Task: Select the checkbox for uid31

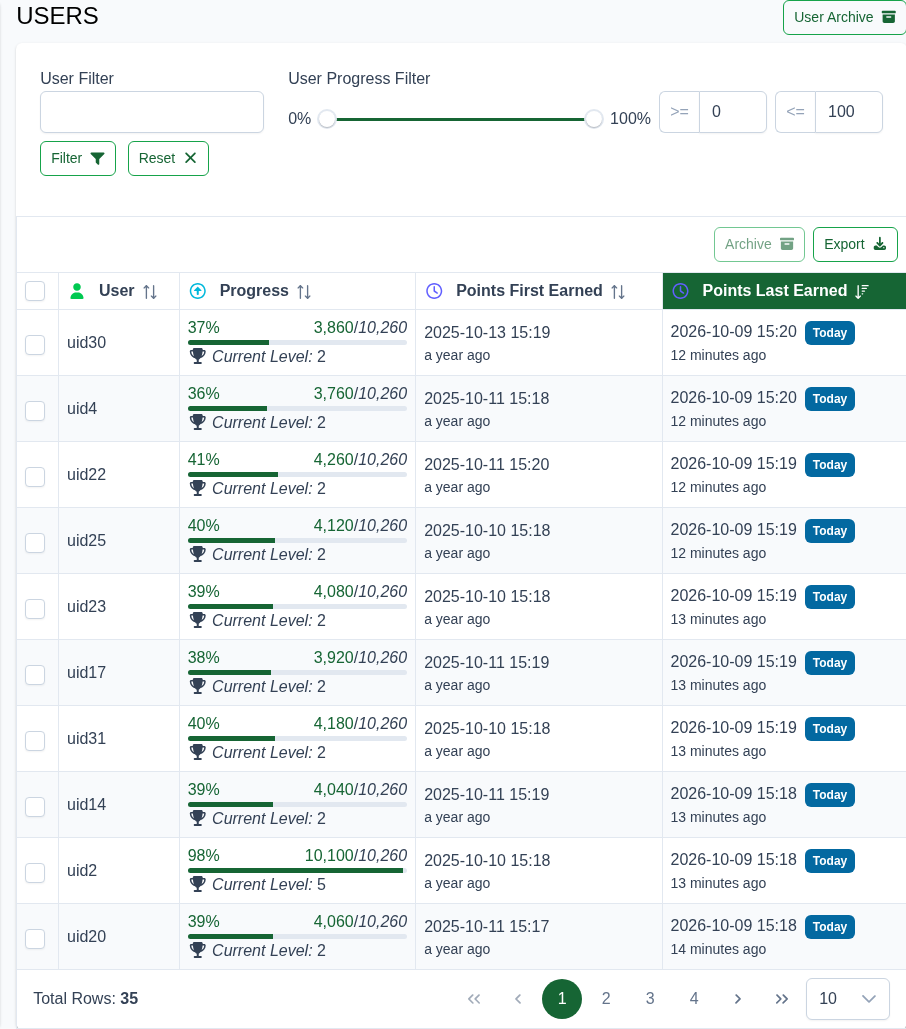Action: tap(35, 741)
